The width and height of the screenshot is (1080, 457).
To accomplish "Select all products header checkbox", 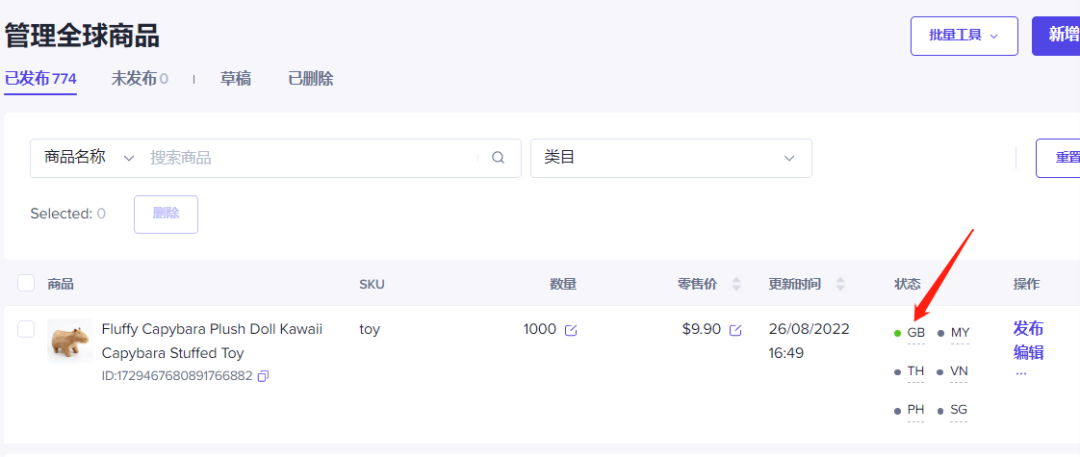I will pyautogui.click(x=26, y=284).
